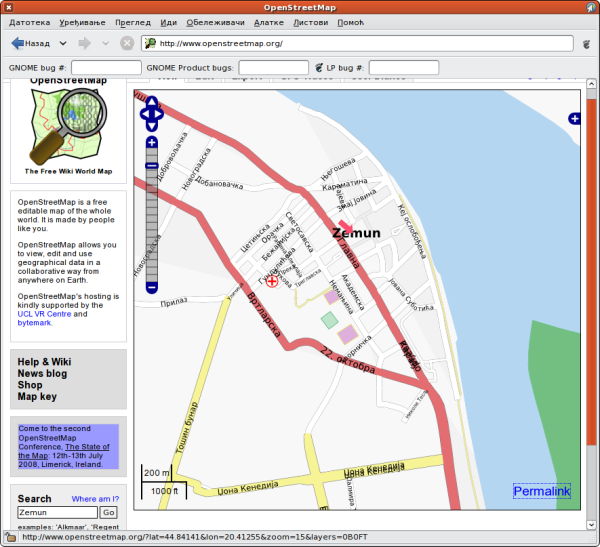The width and height of the screenshot is (600, 547).
Task: Click the green building square on map
Action: coord(329,320)
